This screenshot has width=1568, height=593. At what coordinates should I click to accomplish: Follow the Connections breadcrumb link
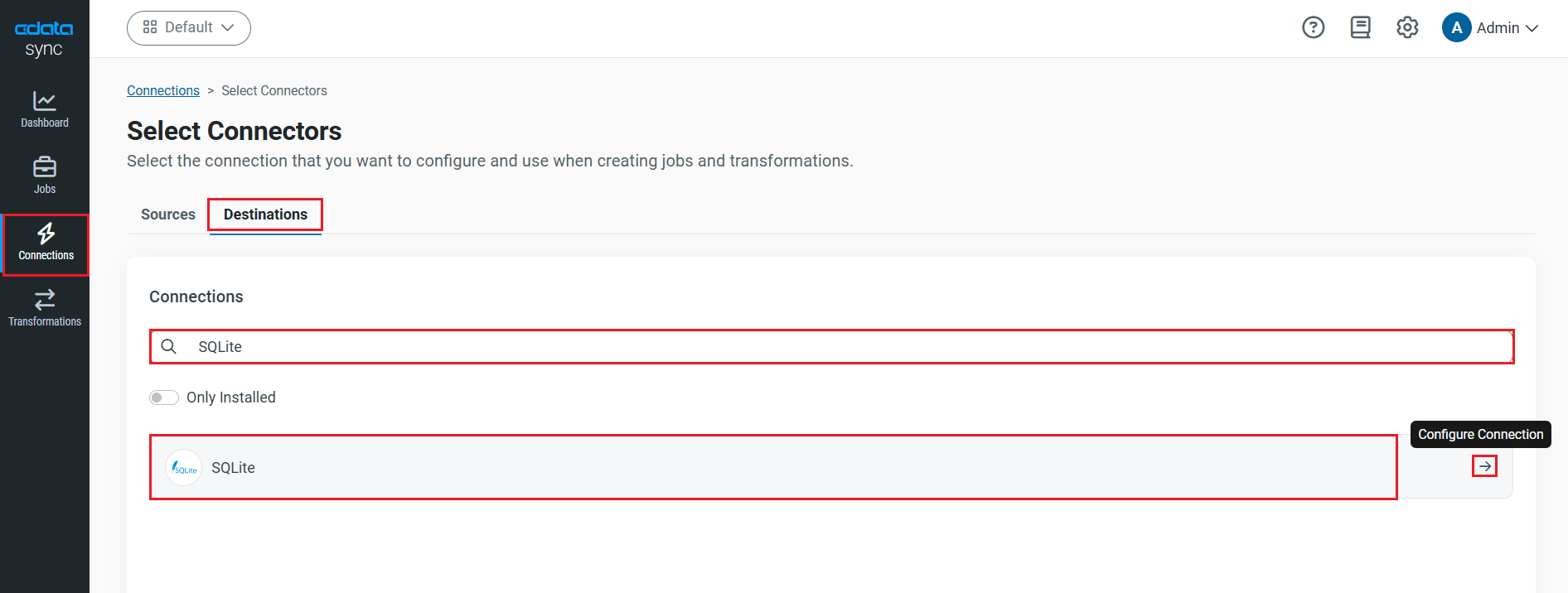coord(163,90)
